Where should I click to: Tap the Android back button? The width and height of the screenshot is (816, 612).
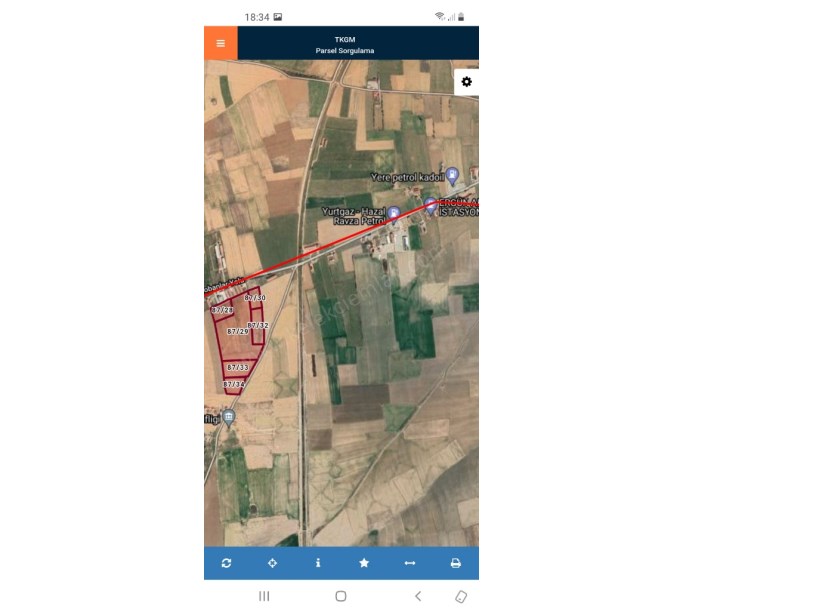(418, 596)
